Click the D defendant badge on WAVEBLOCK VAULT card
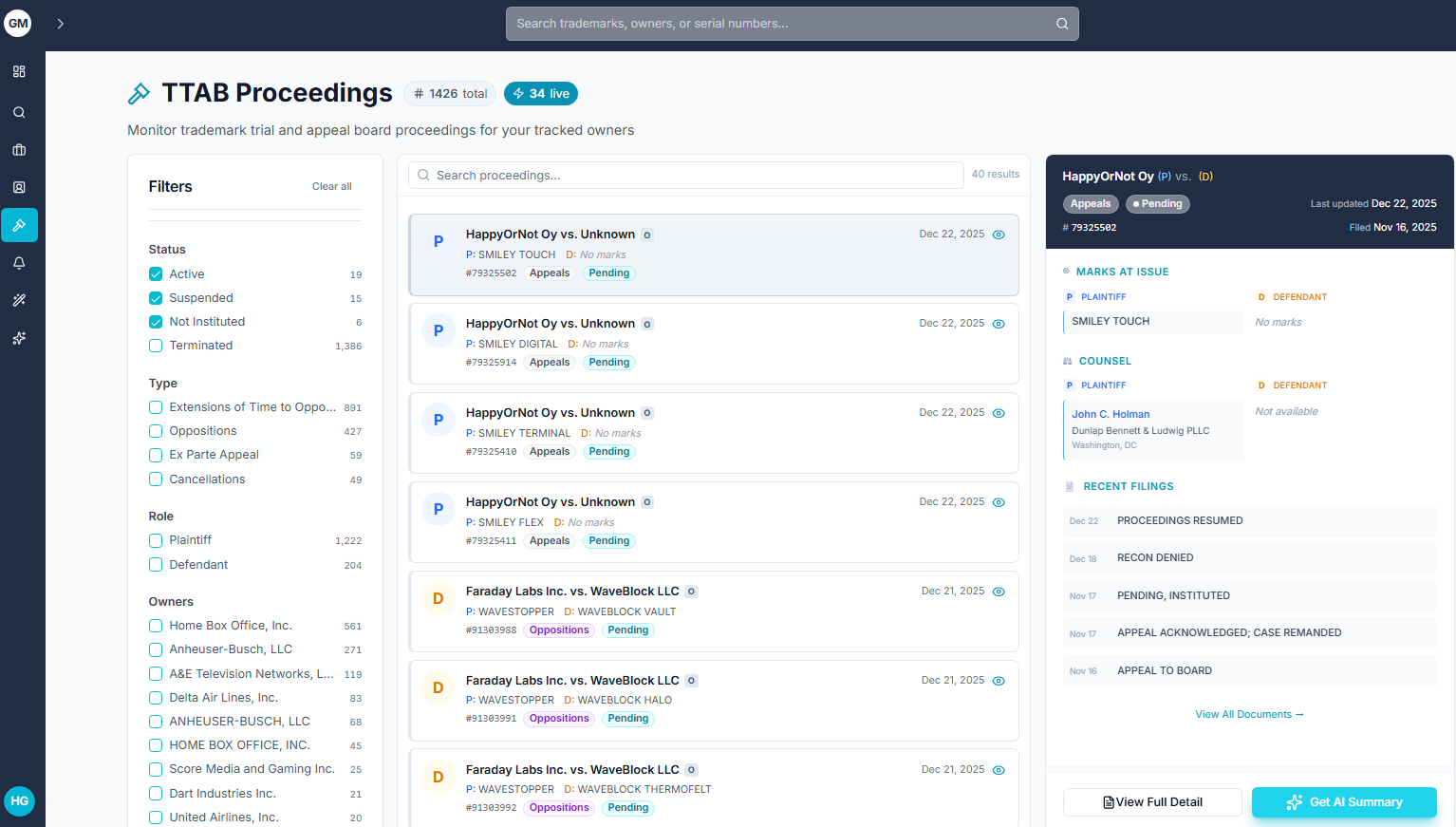 439,598
